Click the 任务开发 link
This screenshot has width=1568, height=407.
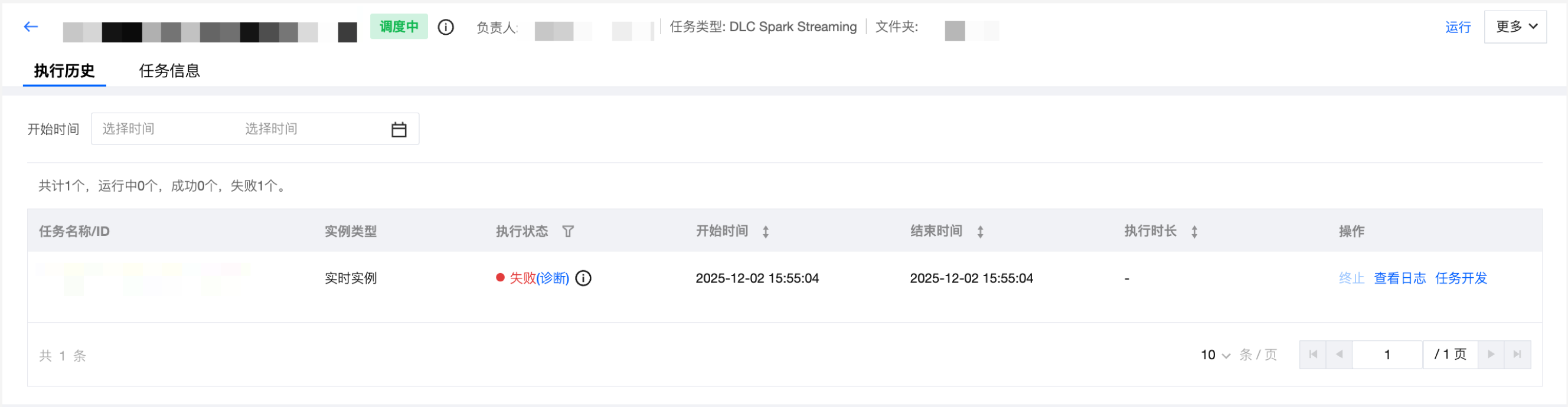coord(1461,278)
